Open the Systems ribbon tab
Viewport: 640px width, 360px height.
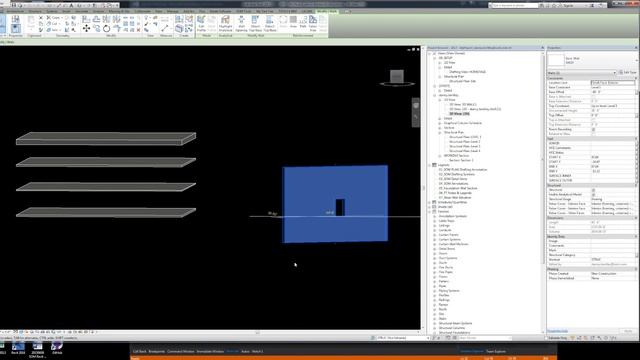click(52, 11)
